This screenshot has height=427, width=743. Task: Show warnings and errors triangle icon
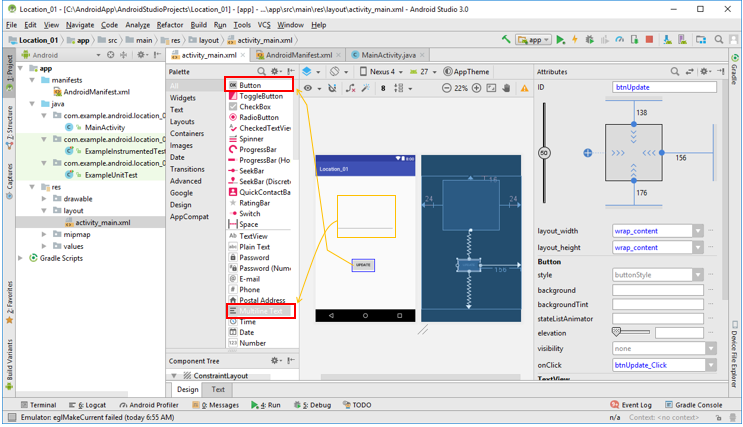(x=525, y=88)
